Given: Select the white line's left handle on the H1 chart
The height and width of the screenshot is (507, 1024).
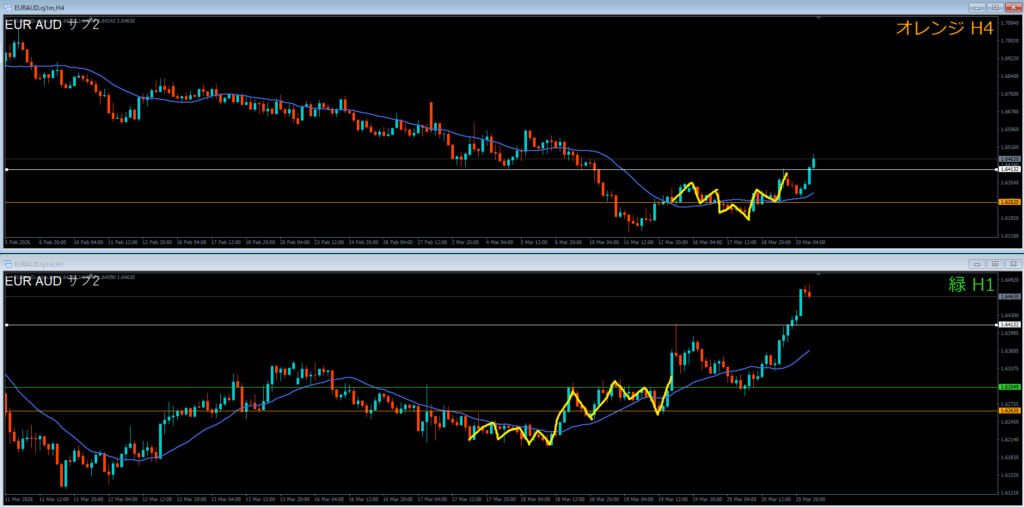Looking at the screenshot, I should tap(7, 325).
